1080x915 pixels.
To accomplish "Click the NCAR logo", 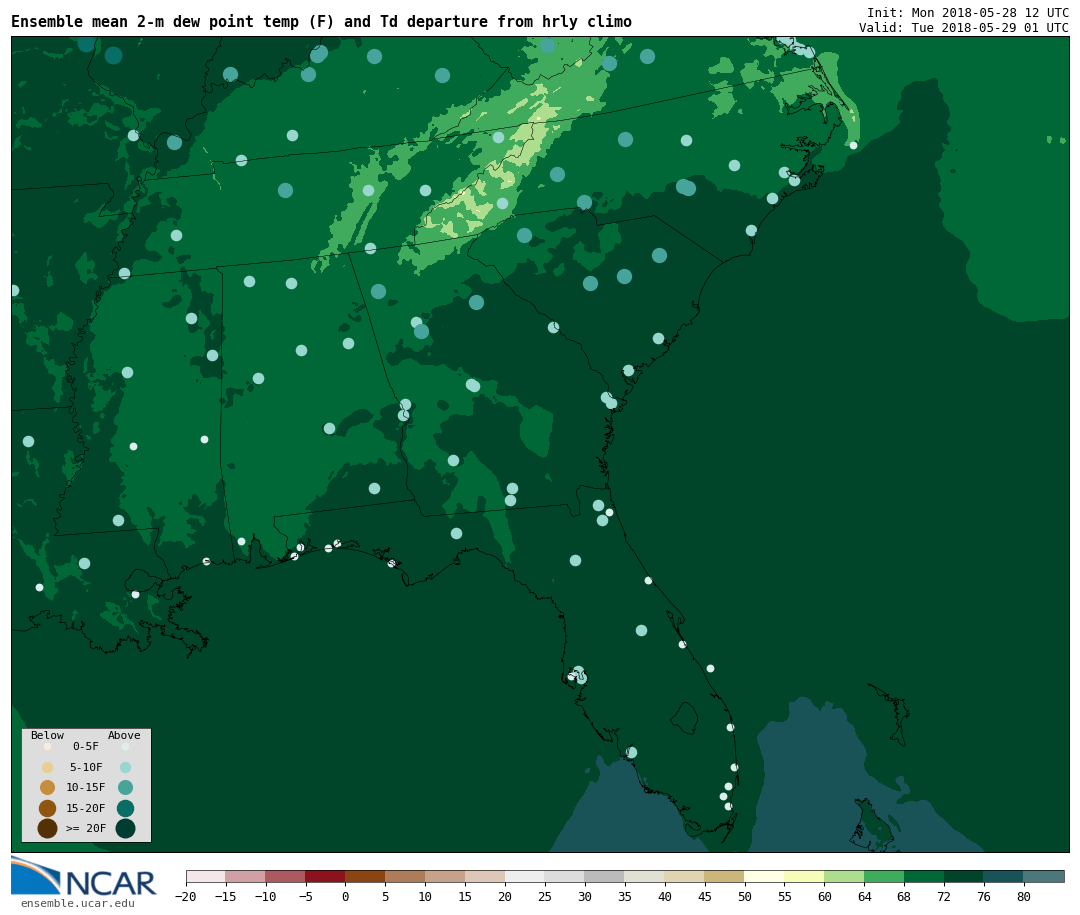I will (84, 876).
